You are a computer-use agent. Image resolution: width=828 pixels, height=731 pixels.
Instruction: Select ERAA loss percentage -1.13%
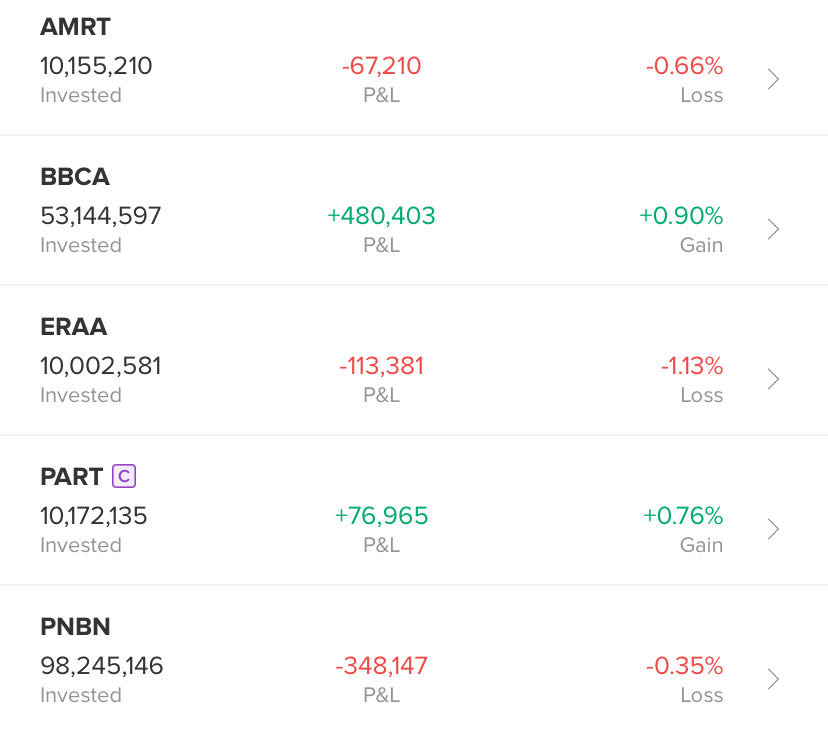(x=691, y=366)
